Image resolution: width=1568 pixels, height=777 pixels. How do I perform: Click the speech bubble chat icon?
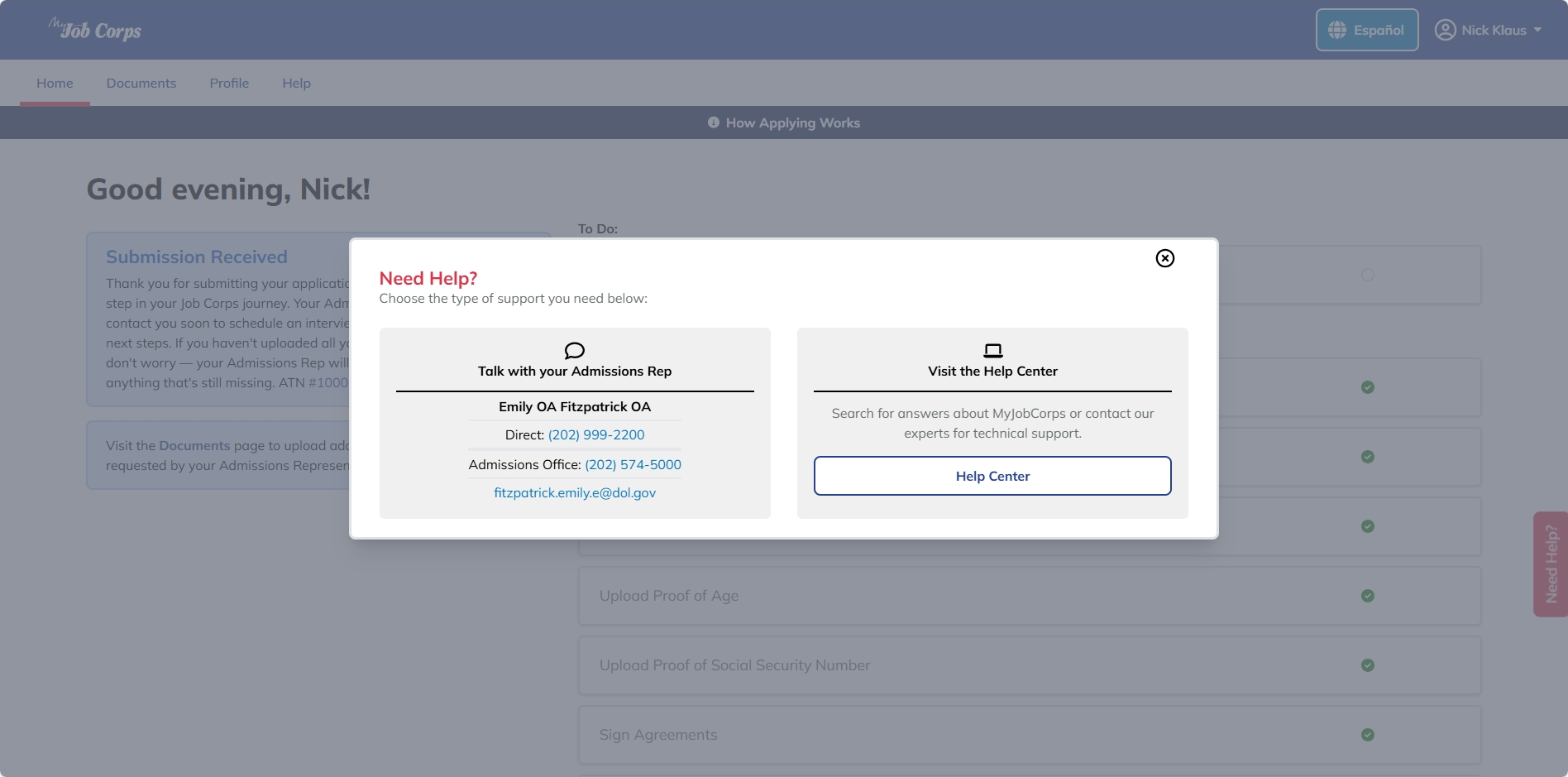(575, 351)
